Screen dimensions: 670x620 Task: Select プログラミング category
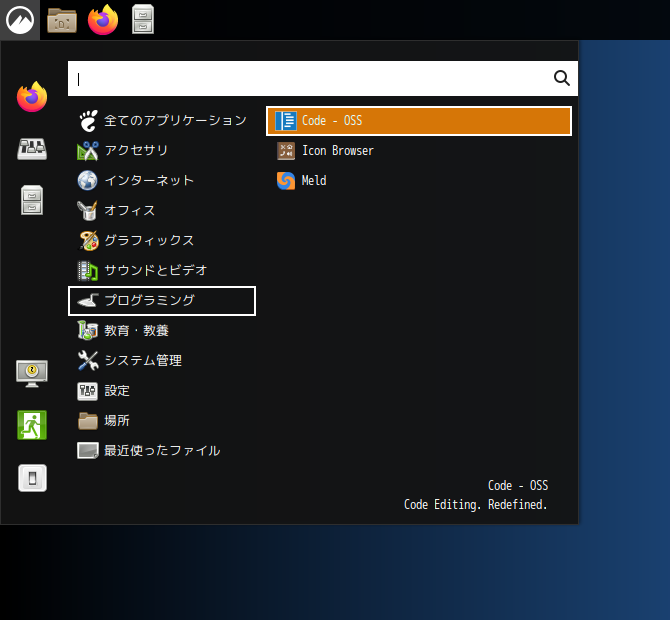pyautogui.click(x=162, y=301)
